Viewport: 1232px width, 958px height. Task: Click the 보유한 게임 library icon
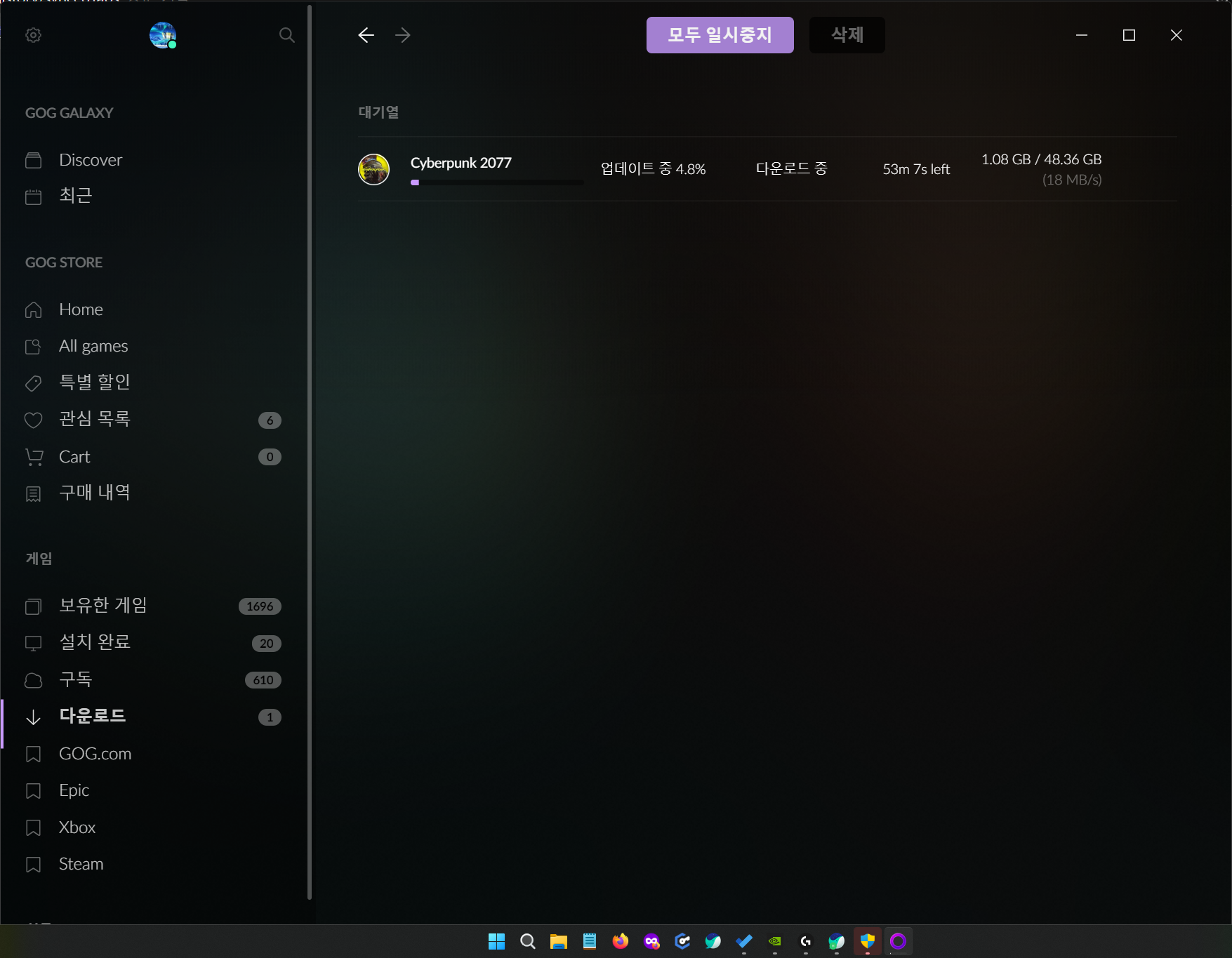click(x=33, y=606)
